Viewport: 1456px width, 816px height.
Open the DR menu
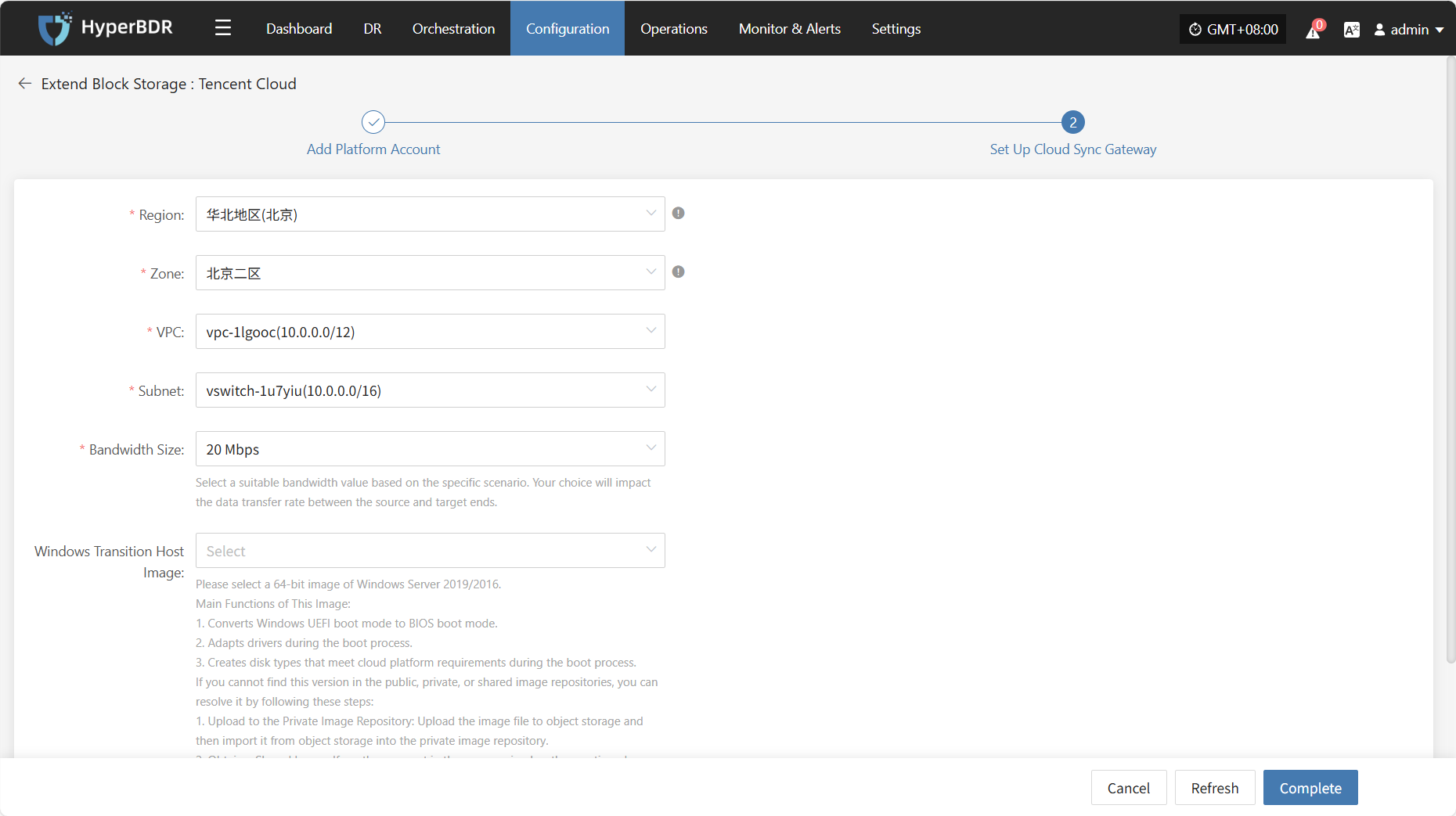[373, 28]
